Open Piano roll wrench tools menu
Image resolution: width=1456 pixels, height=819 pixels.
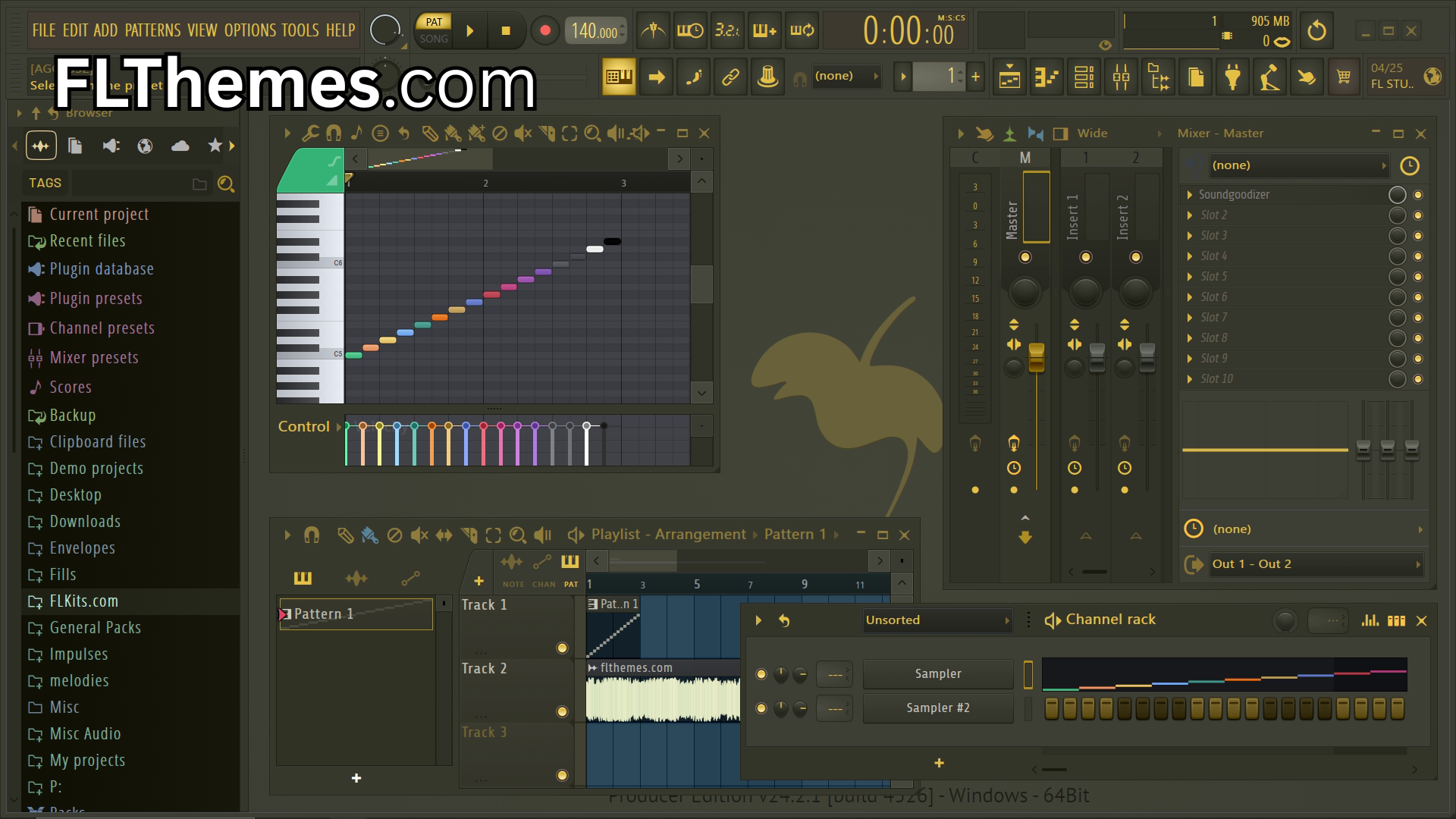309,133
